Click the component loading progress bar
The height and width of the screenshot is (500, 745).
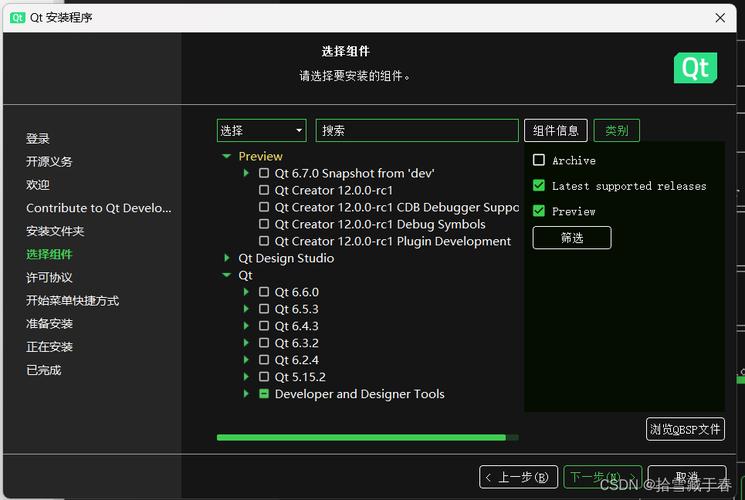coord(367,437)
